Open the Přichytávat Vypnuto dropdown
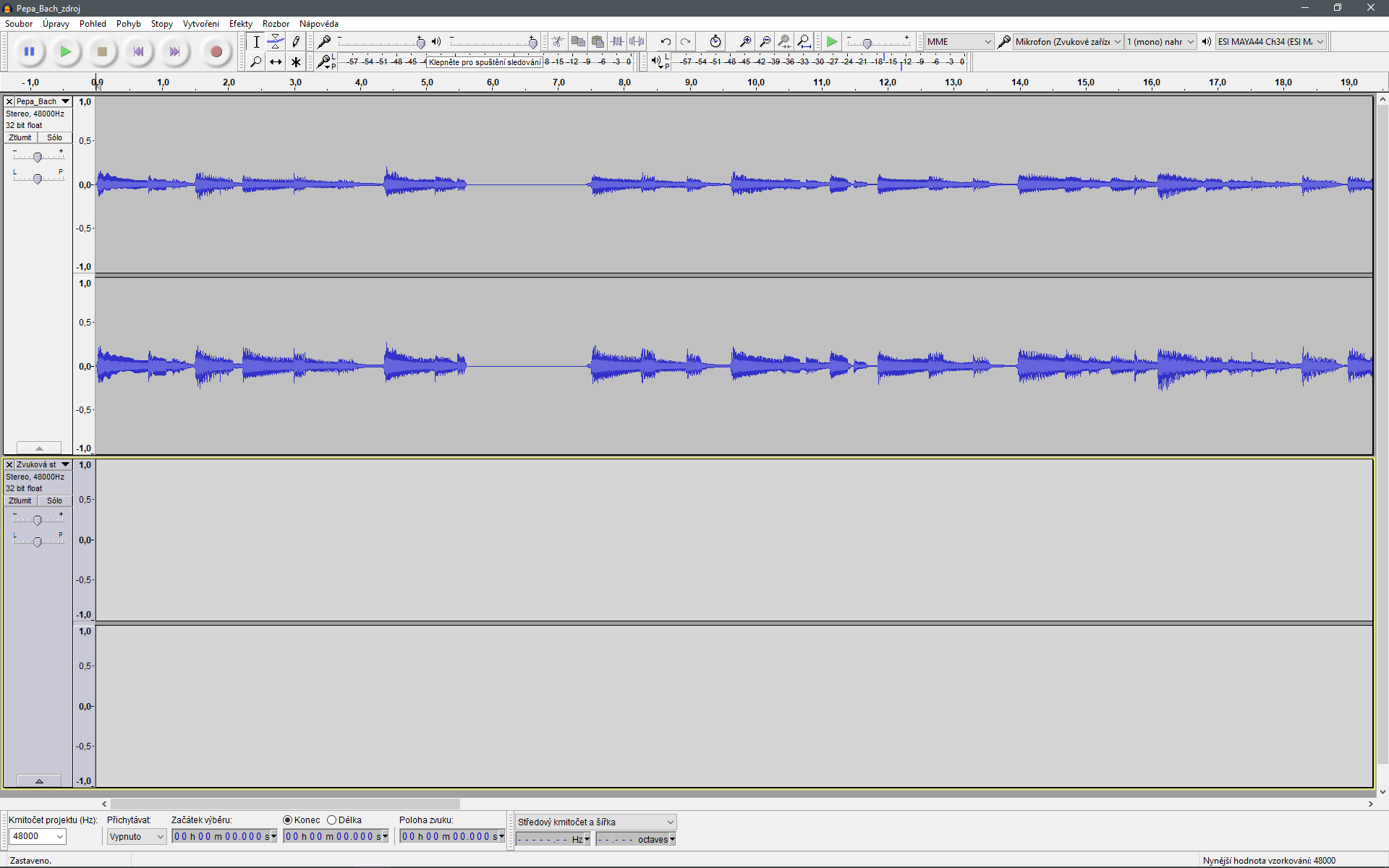This screenshot has height=868, width=1389. pyautogui.click(x=137, y=836)
